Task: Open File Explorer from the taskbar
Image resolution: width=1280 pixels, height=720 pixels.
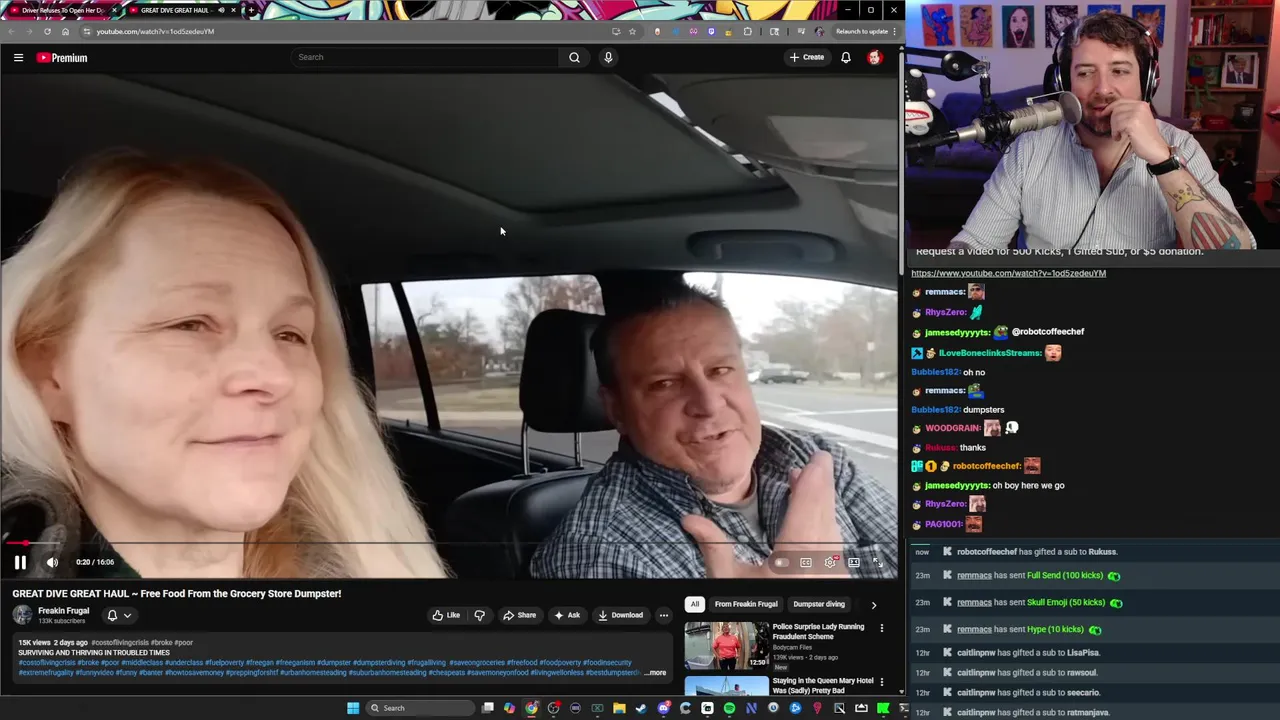Action: pos(619,708)
